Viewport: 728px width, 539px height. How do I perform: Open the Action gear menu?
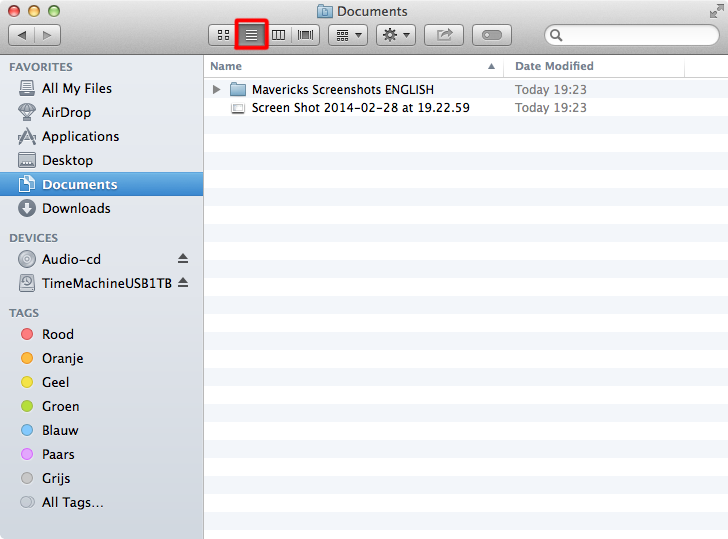pyautogui.click(x=396, y=35)
